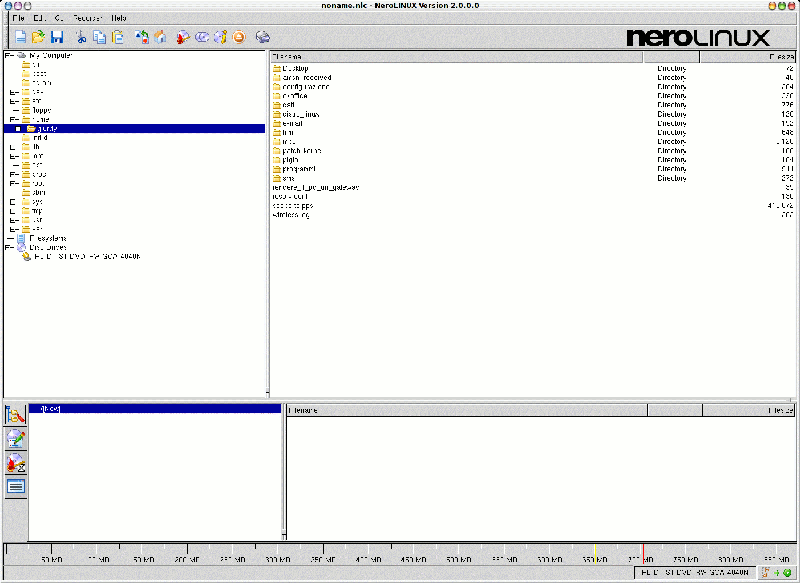Open the Edit menu
800x583 pixels.
point(39,18)
